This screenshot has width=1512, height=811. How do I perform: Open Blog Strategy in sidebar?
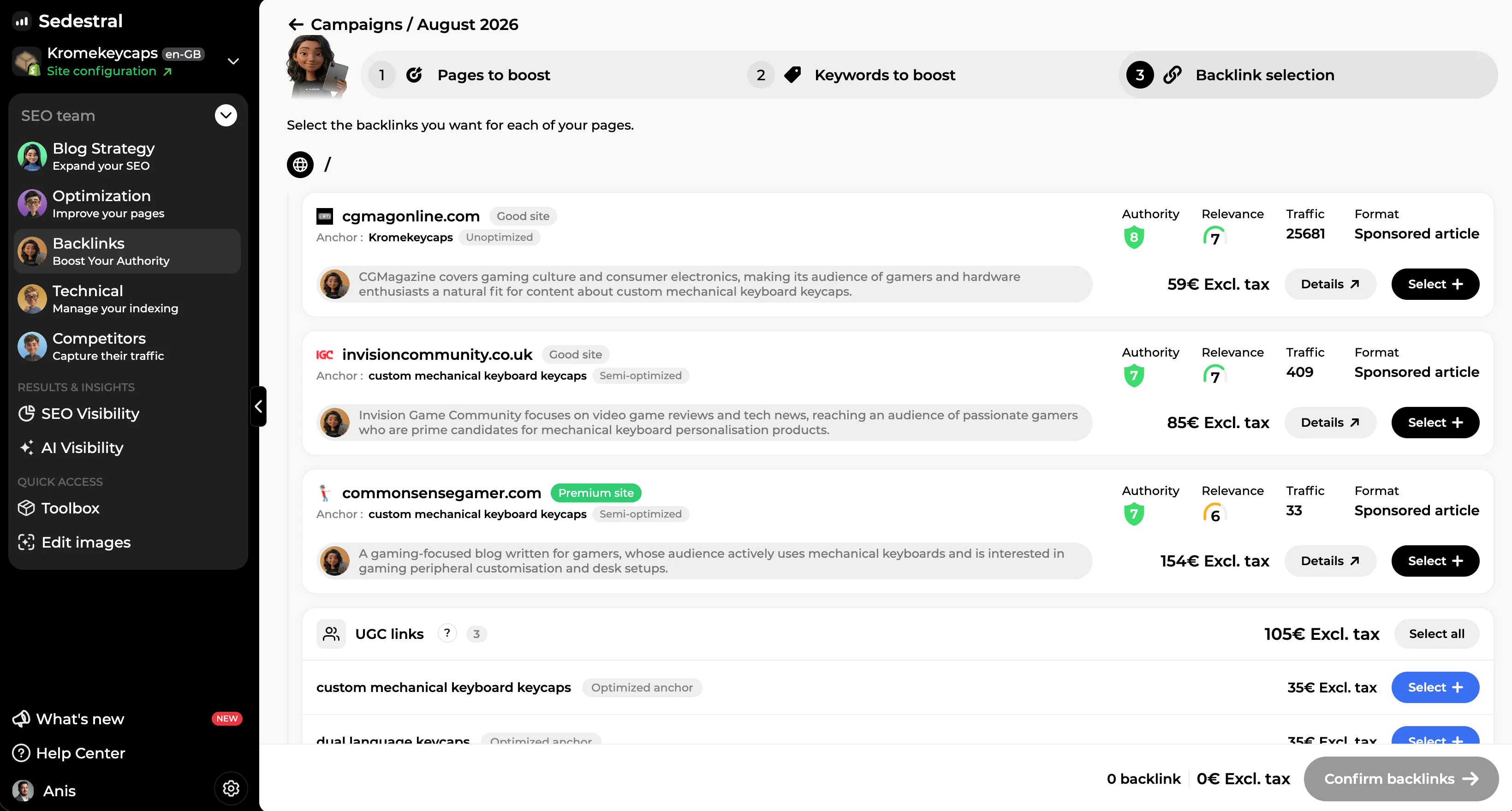127,156
